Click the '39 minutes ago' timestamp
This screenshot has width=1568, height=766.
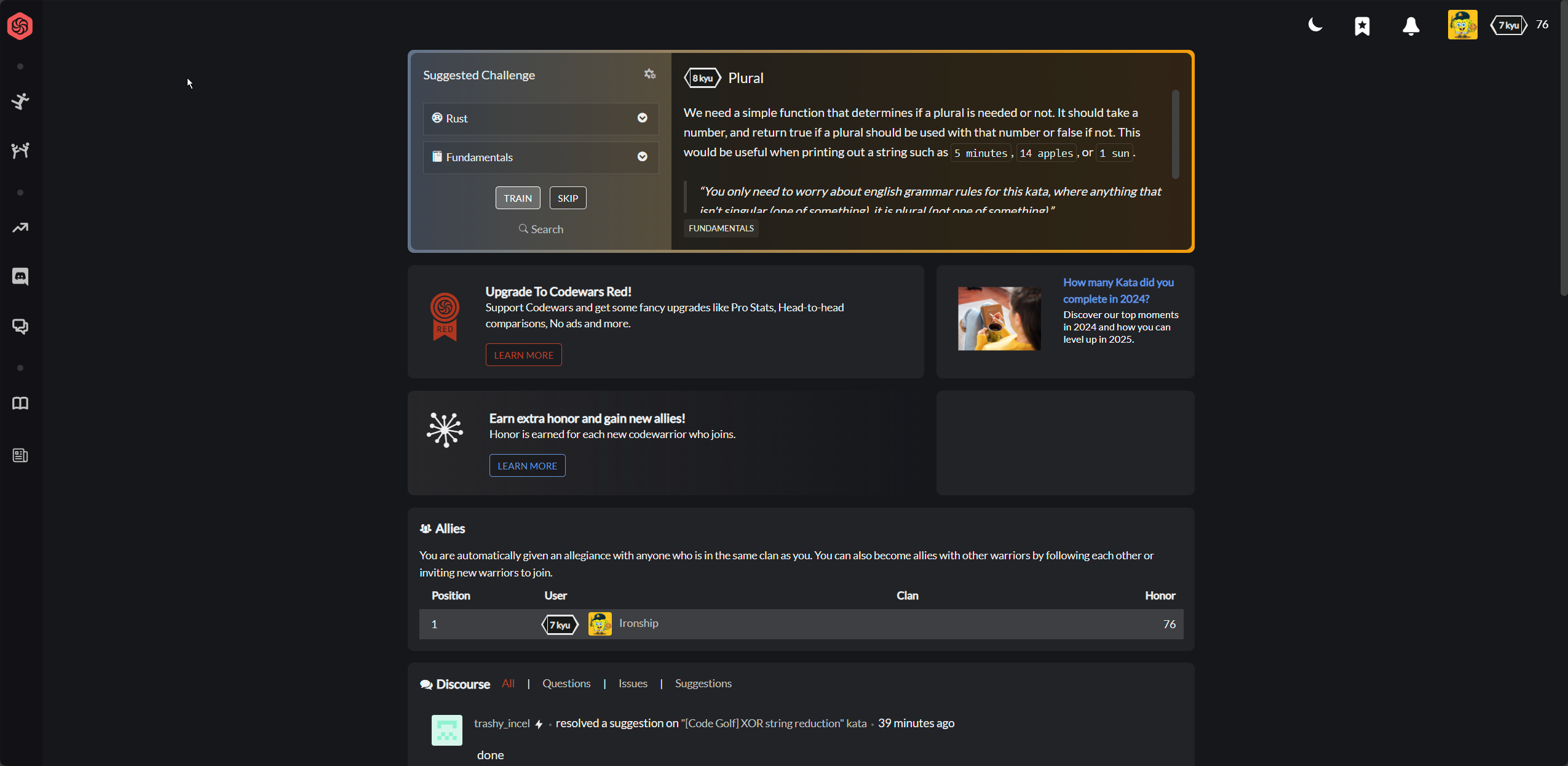916,724
